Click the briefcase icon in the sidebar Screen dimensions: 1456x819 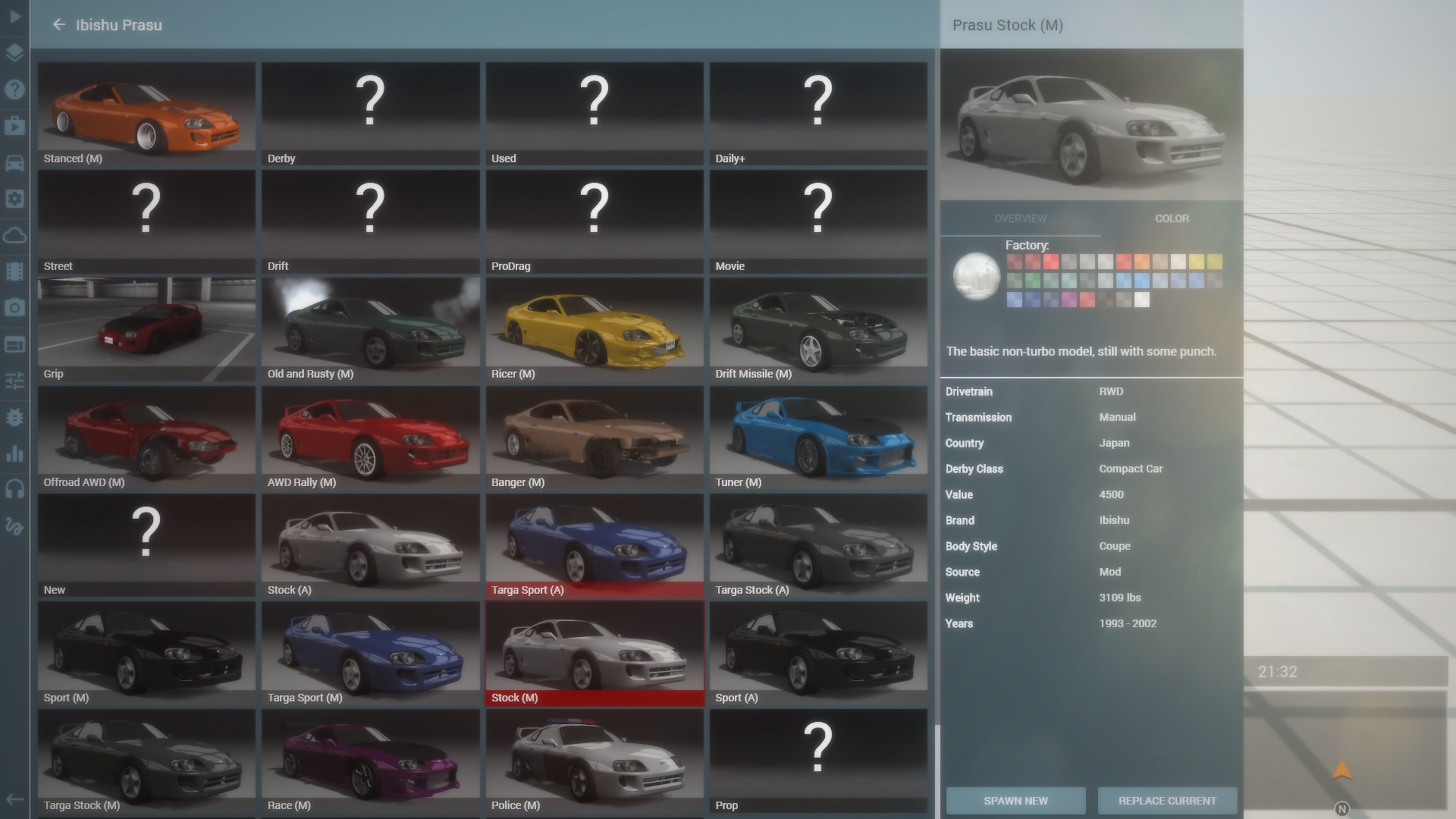[x=15, y=125]
